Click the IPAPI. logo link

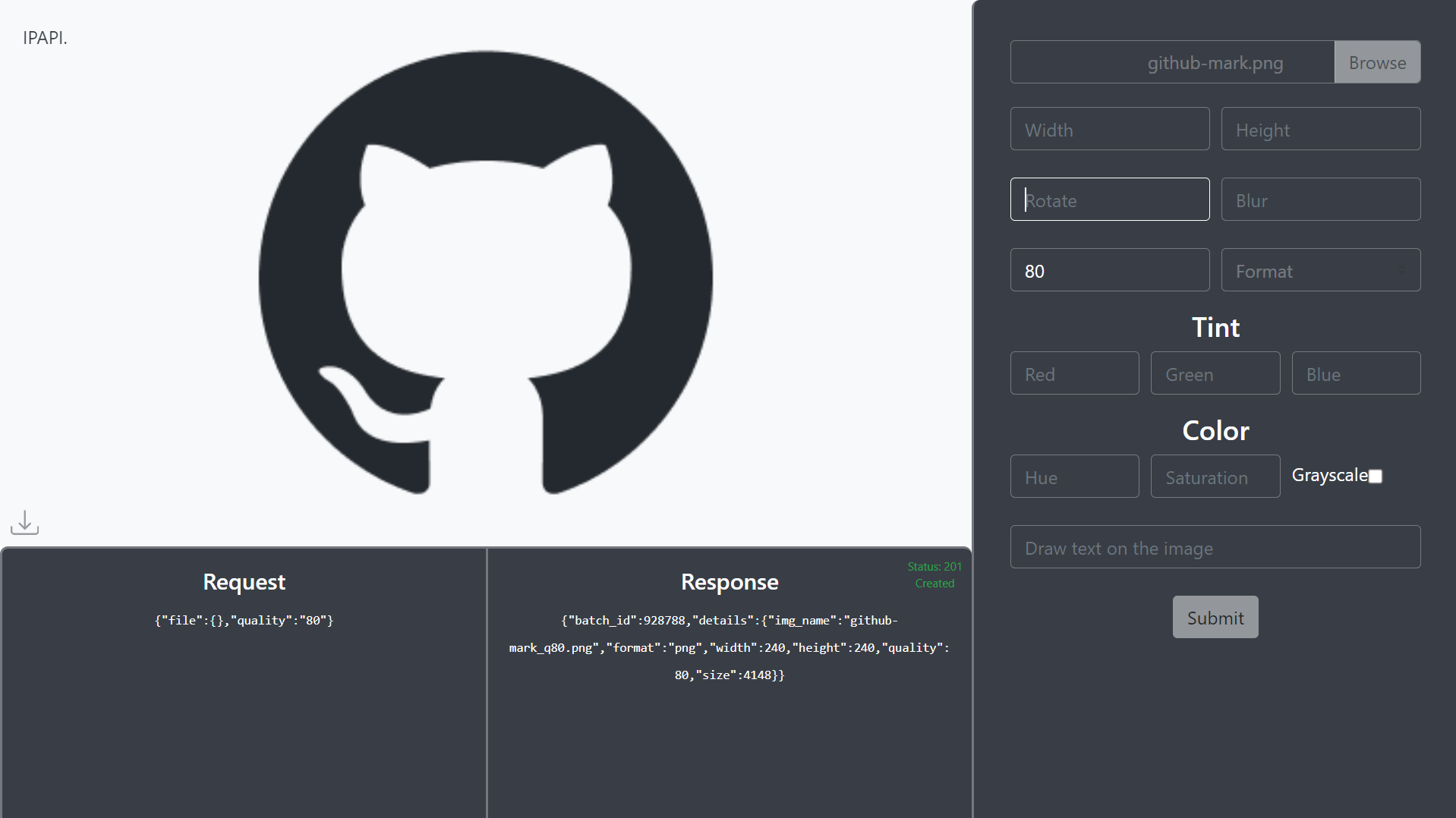[x=45, y=38]
